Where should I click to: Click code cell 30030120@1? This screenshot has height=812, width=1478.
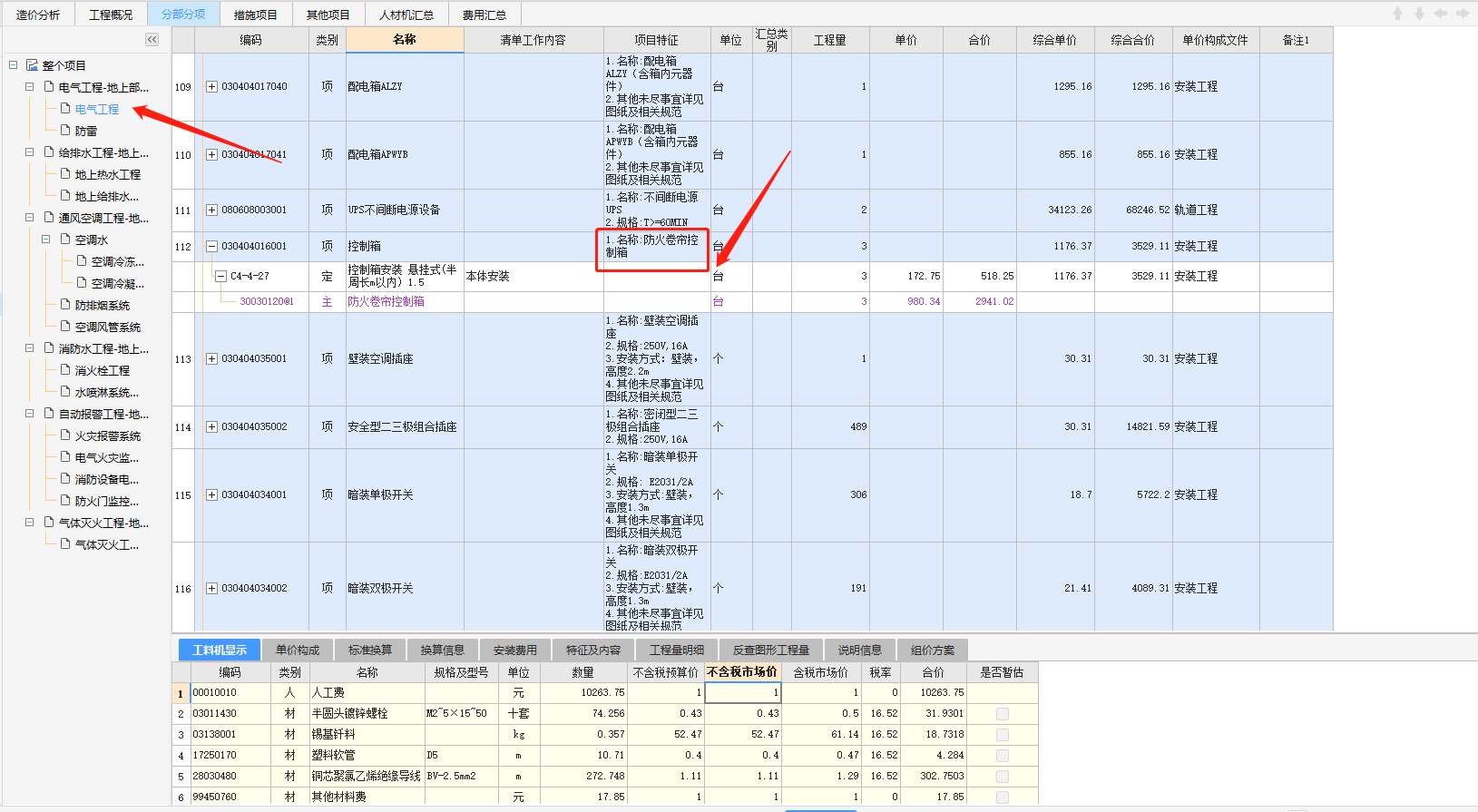coord(266,301)
